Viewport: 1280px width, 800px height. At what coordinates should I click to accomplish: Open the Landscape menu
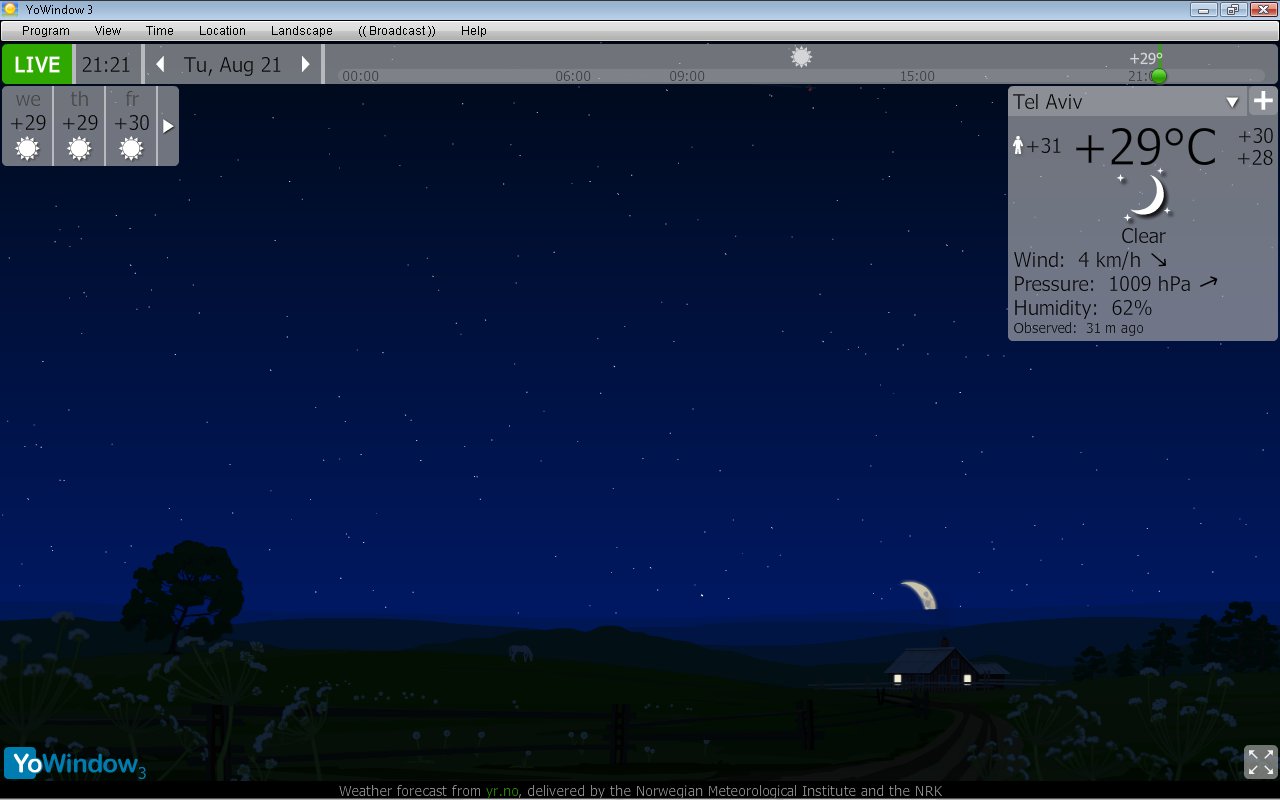301,31
